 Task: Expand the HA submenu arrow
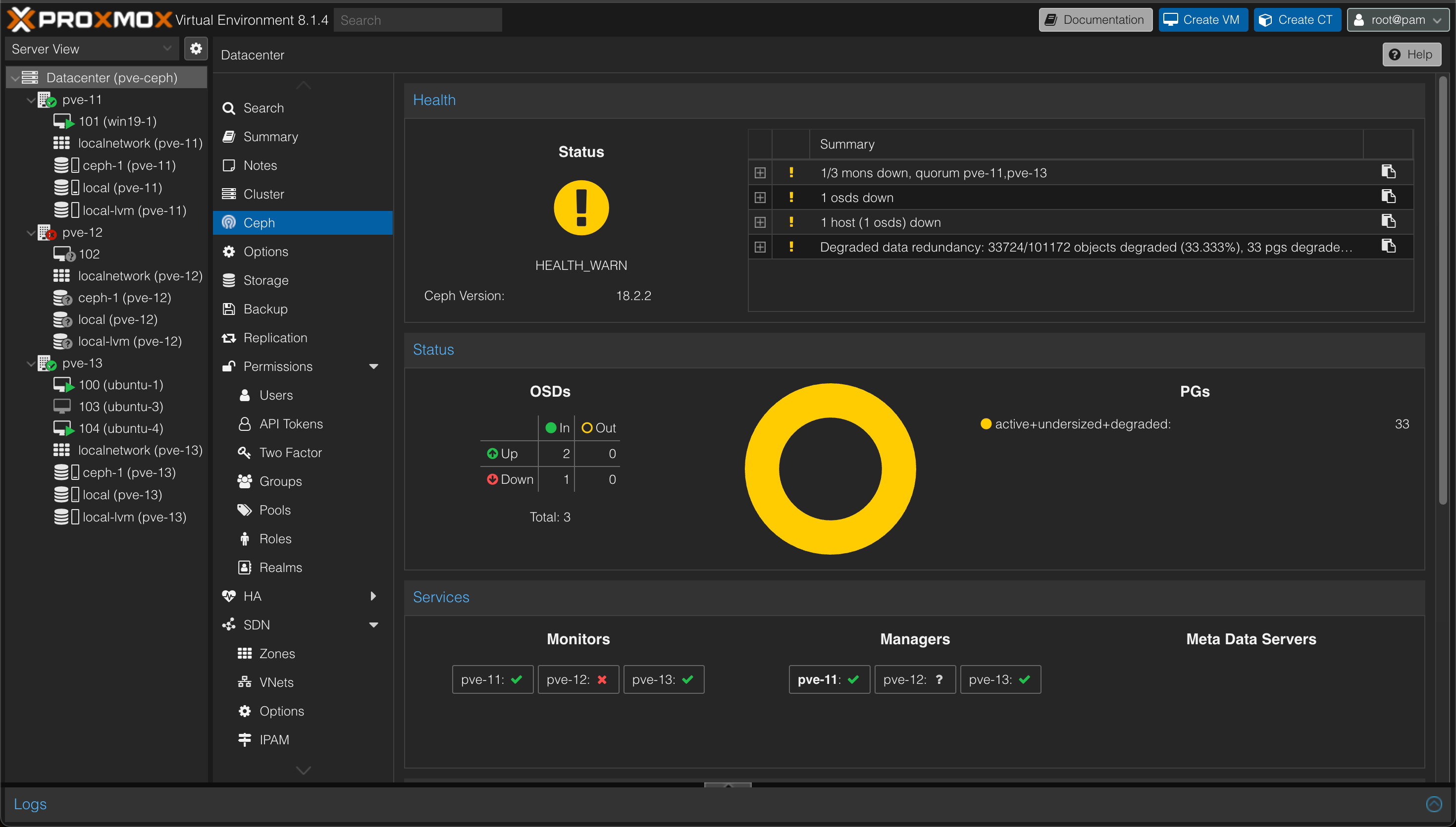(x=373, y=596)
